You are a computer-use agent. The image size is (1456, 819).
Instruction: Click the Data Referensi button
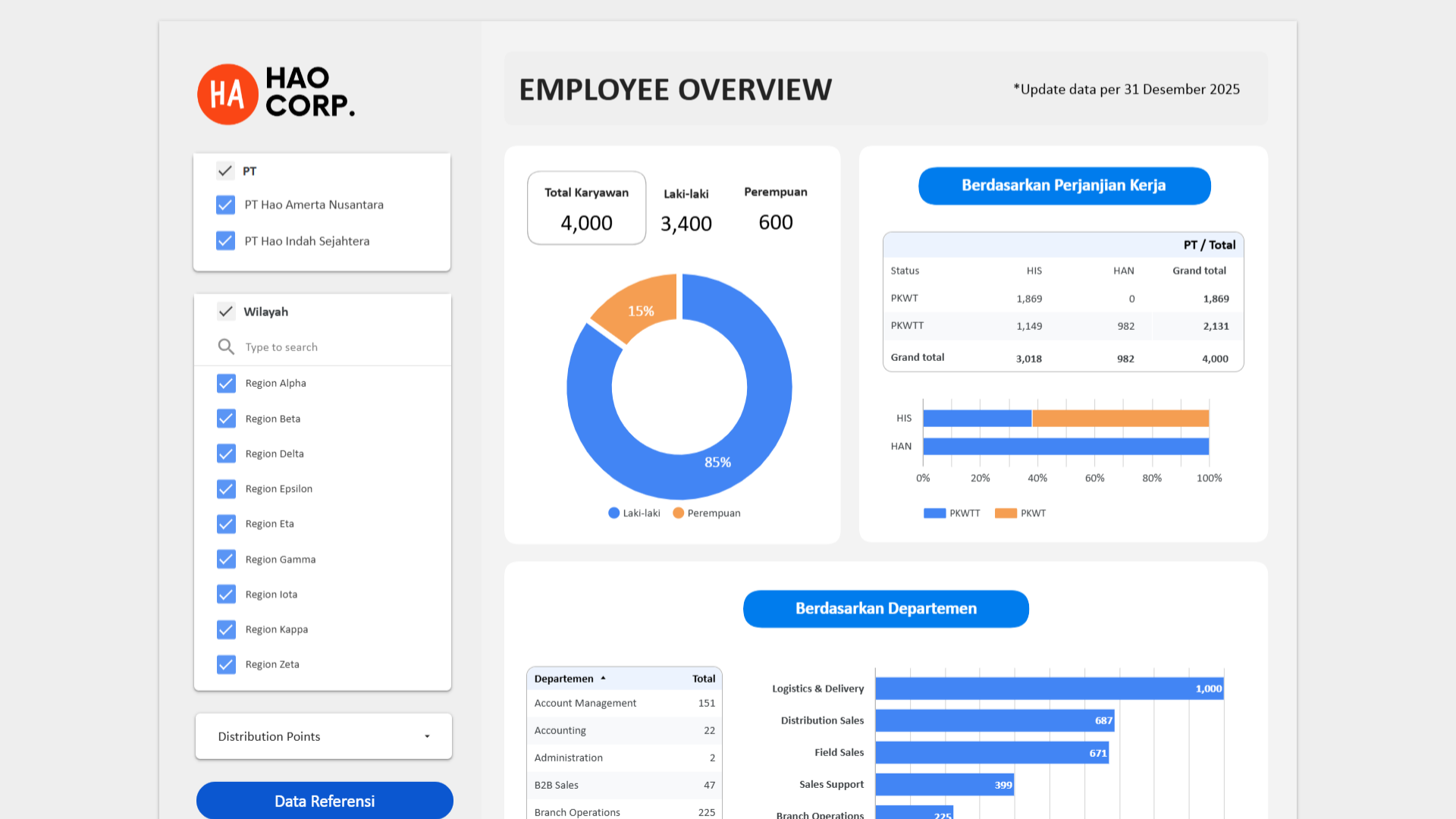325,801
